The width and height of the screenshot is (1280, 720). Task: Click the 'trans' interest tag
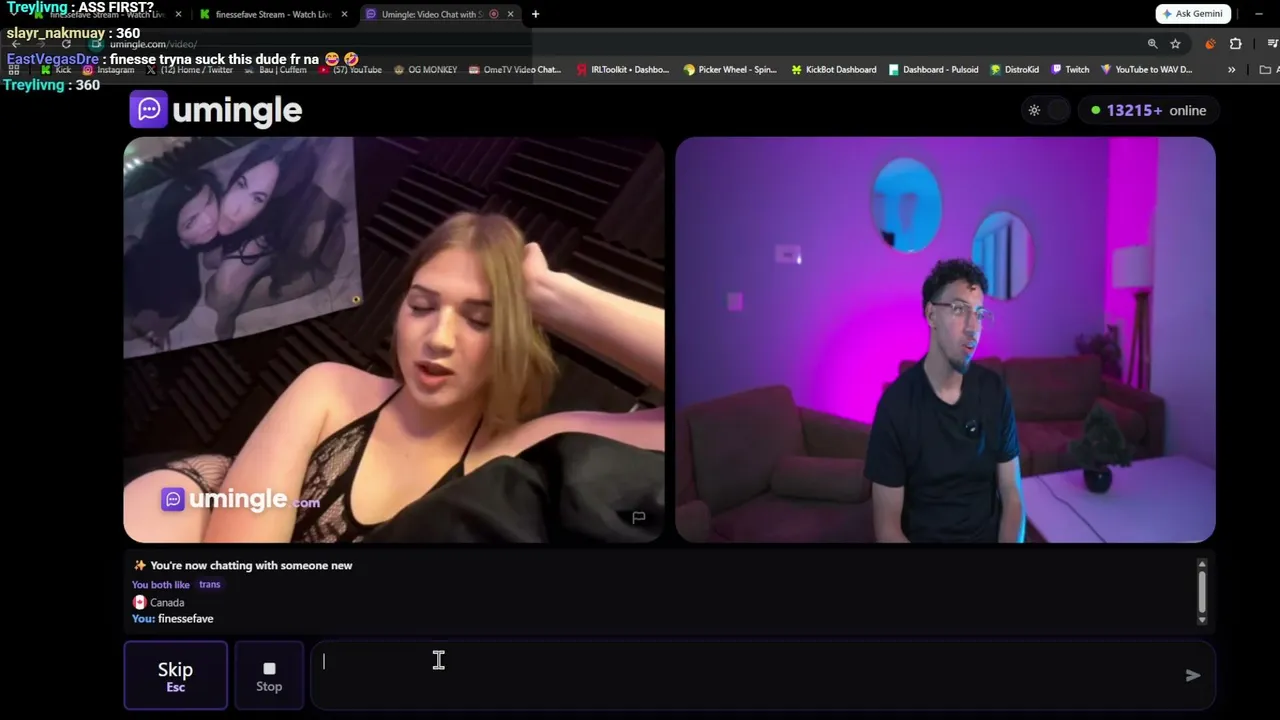pyautogui.click(x=209, y=584)
